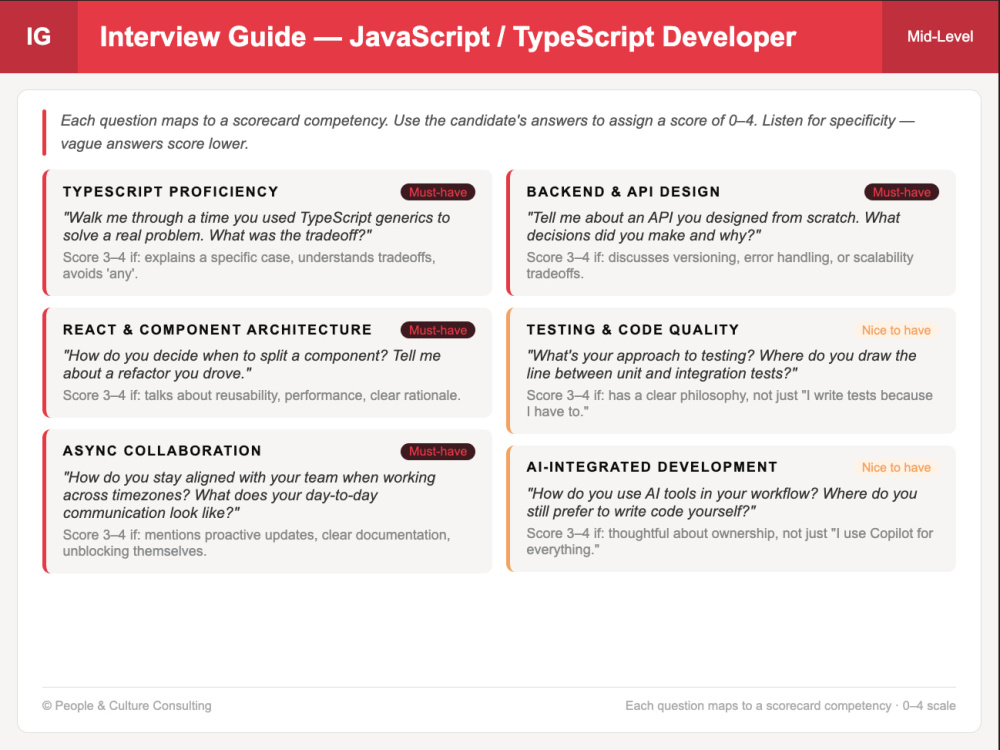Click scoring note about clear philosophy
This screenshot has width=1000, height=750.
click(x=730, y=403)
